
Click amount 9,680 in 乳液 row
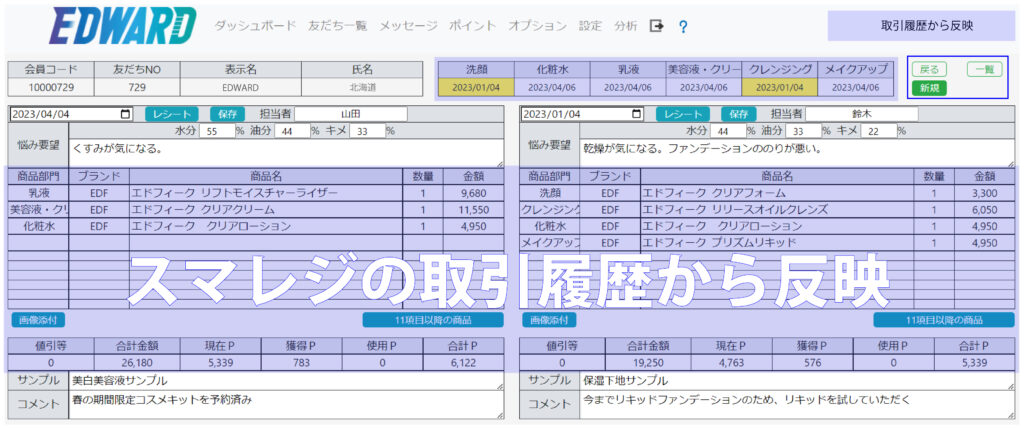(x=473, y=193)
